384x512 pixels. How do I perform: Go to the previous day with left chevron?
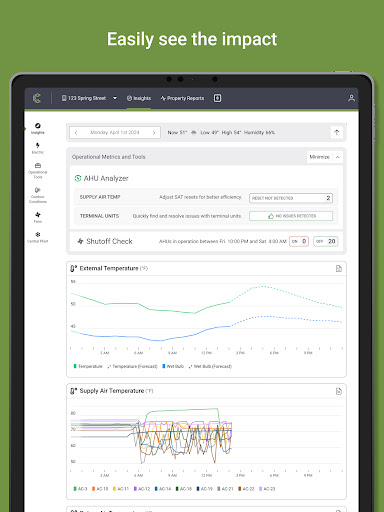click(76, 133)
